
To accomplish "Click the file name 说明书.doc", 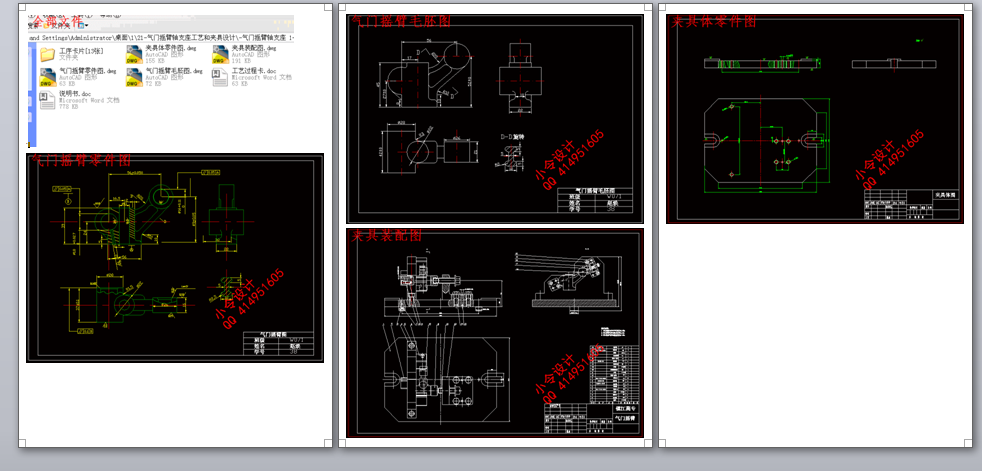I will [x=75, y=93].
